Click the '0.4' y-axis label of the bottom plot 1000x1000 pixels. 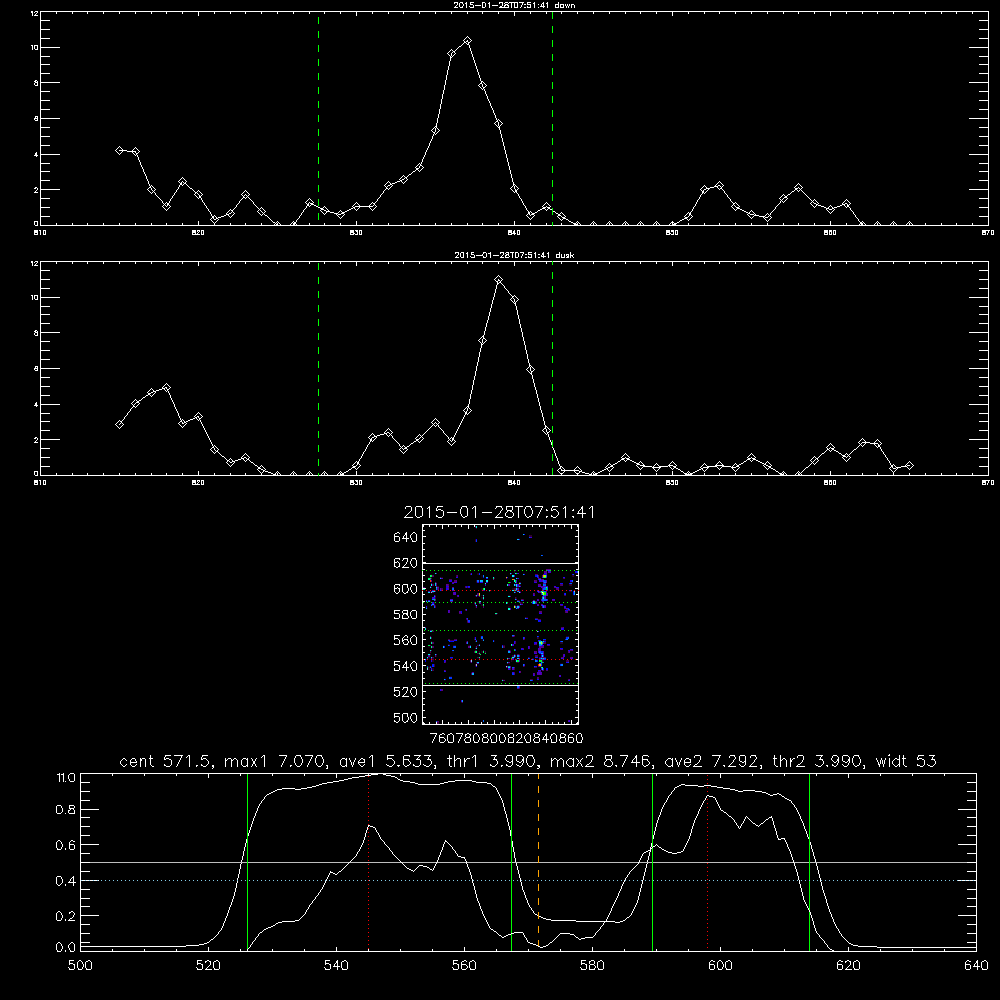(x=66, y=881)
